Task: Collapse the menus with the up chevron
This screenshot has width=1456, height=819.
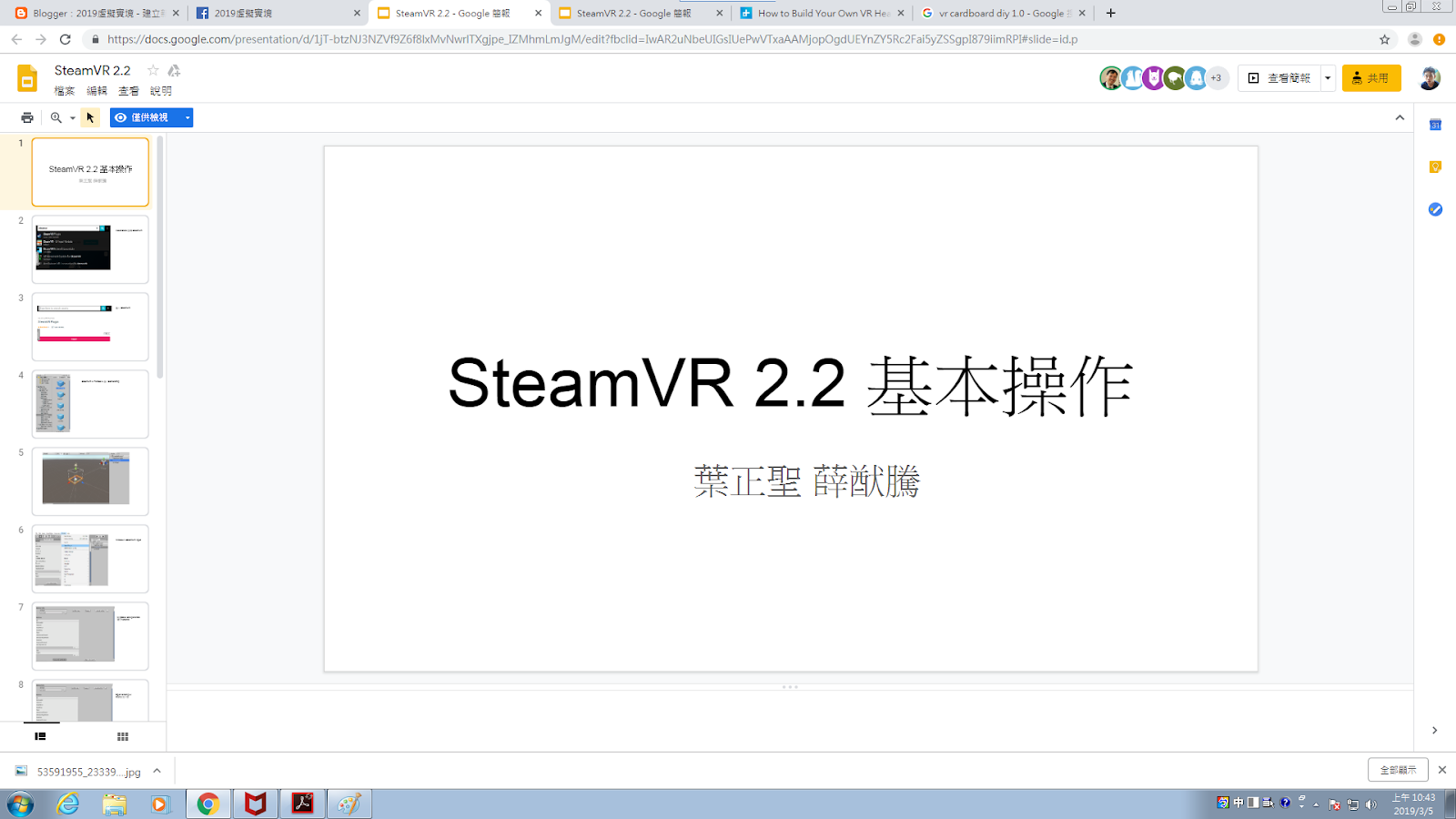Action: coord(1400,117)
